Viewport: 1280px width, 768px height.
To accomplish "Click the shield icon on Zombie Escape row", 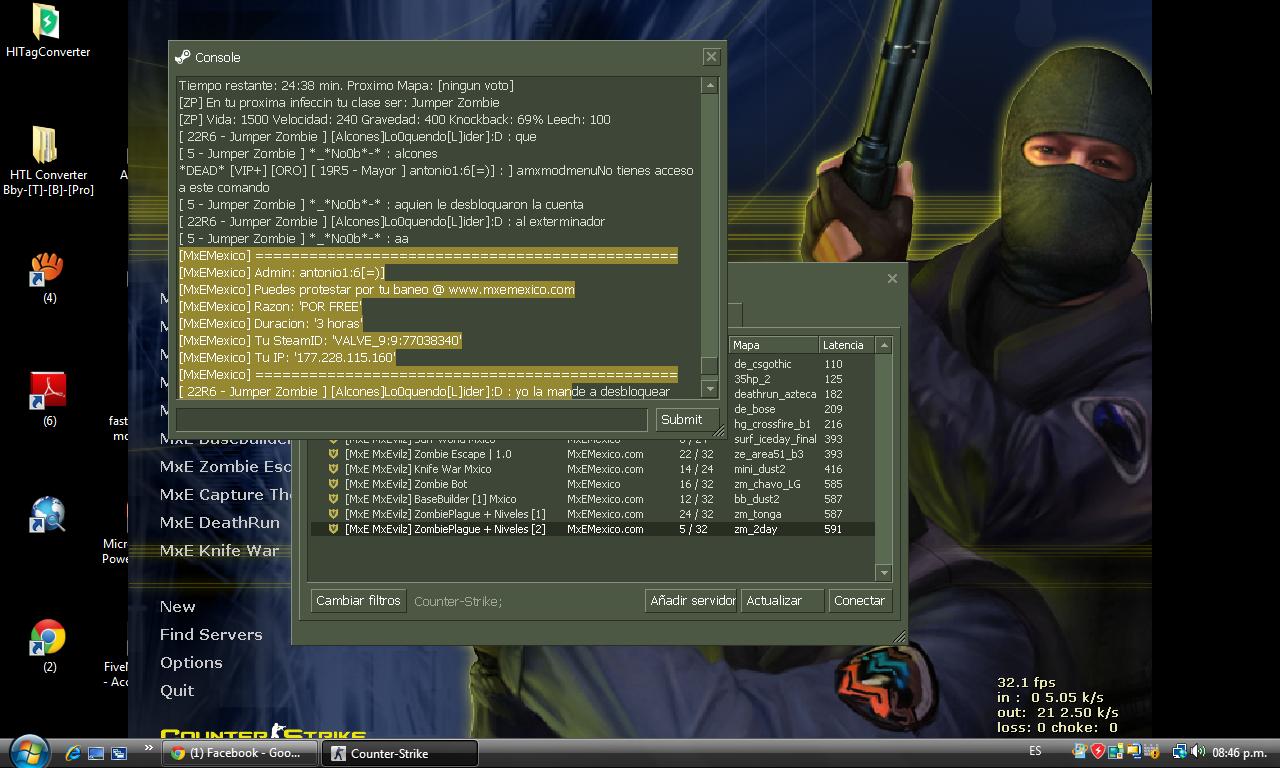I will click(x=333, y=454).
